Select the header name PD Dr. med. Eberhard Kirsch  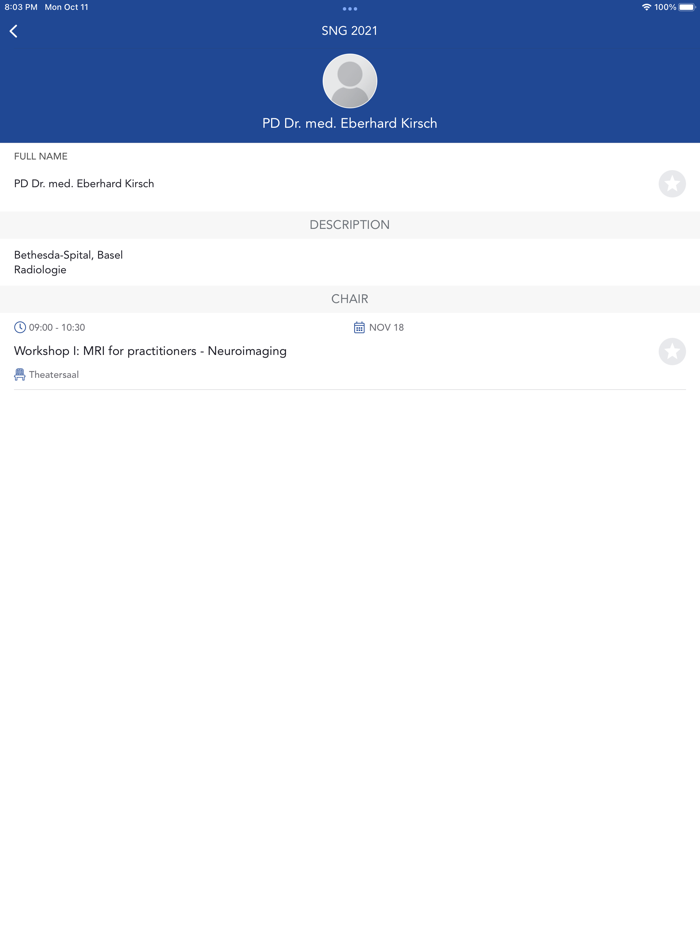(350, 123)
